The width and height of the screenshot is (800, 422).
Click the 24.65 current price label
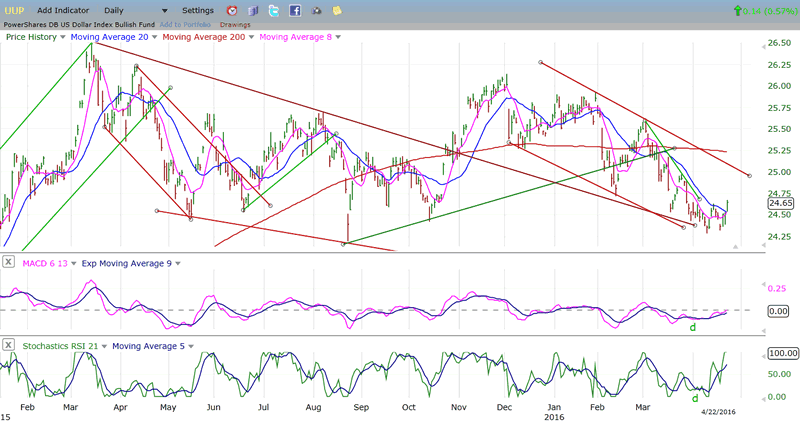pos(751,203)
